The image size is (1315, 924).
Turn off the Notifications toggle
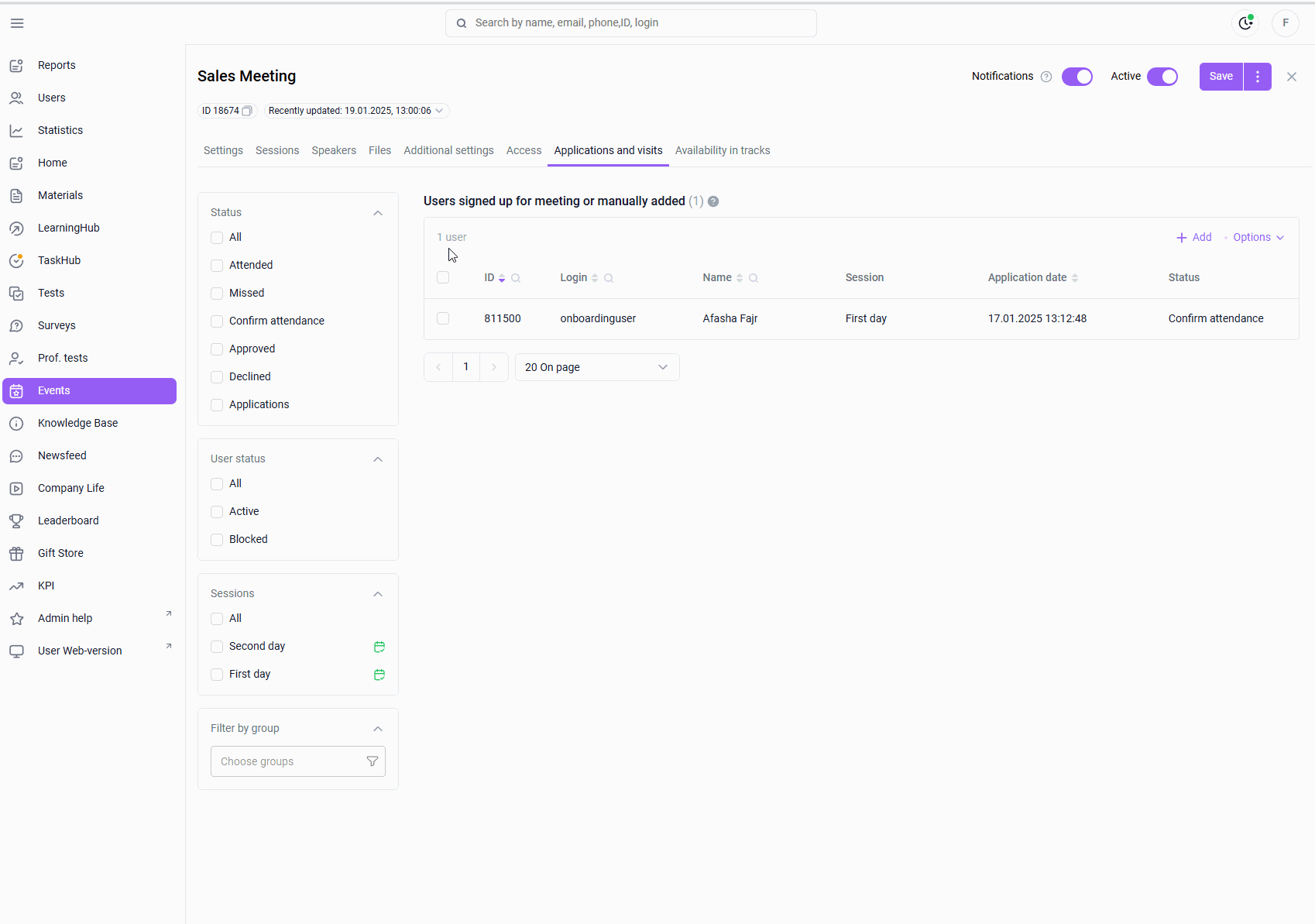(x=1076, y=77)
